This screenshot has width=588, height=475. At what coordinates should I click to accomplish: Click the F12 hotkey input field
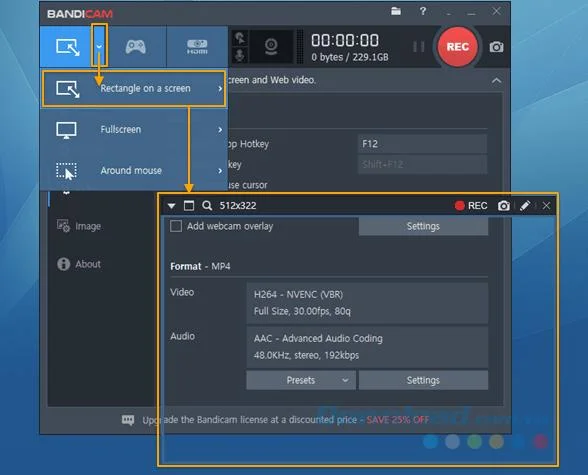tap(423, 144)
